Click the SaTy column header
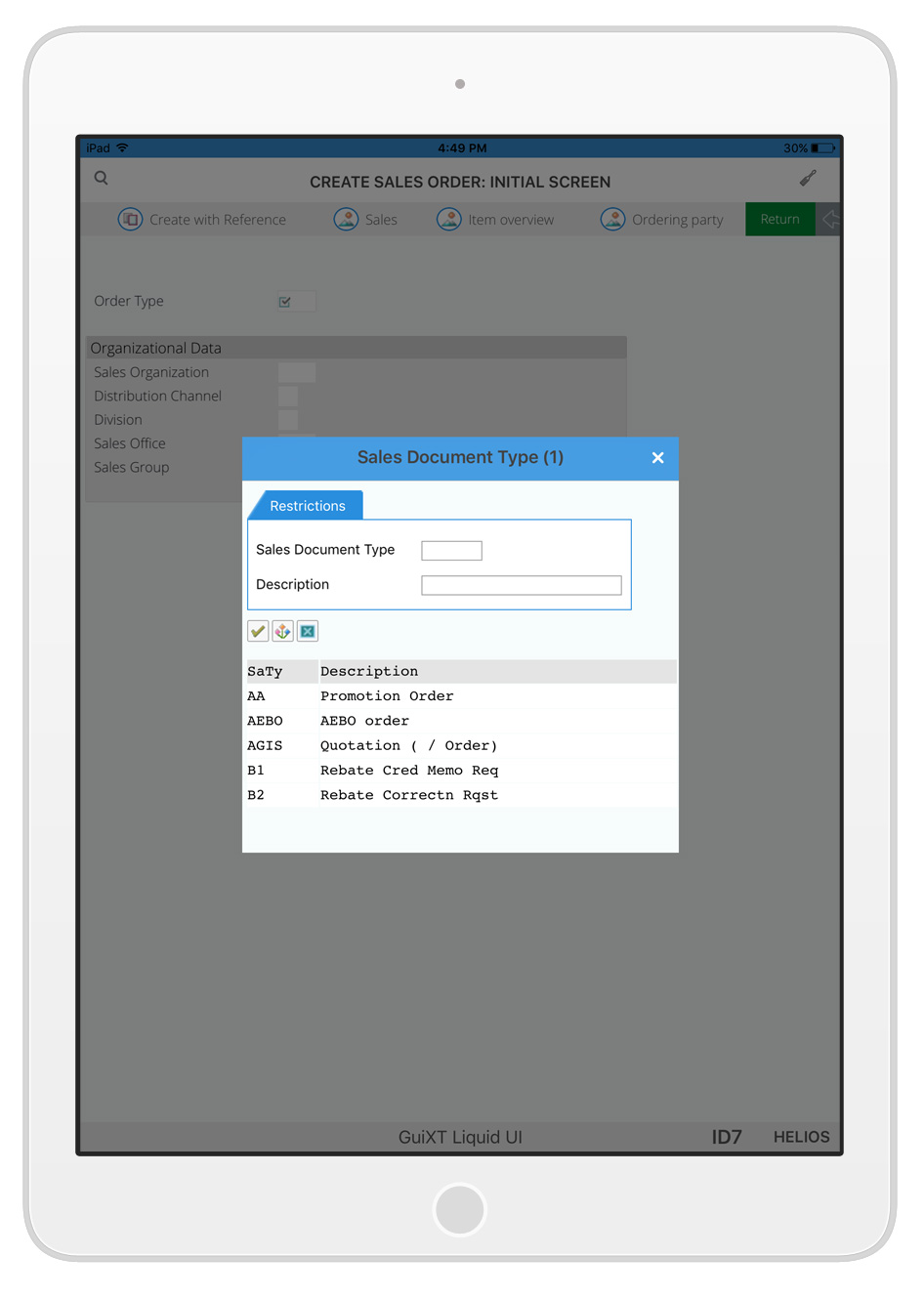 [x=266, y=672]
